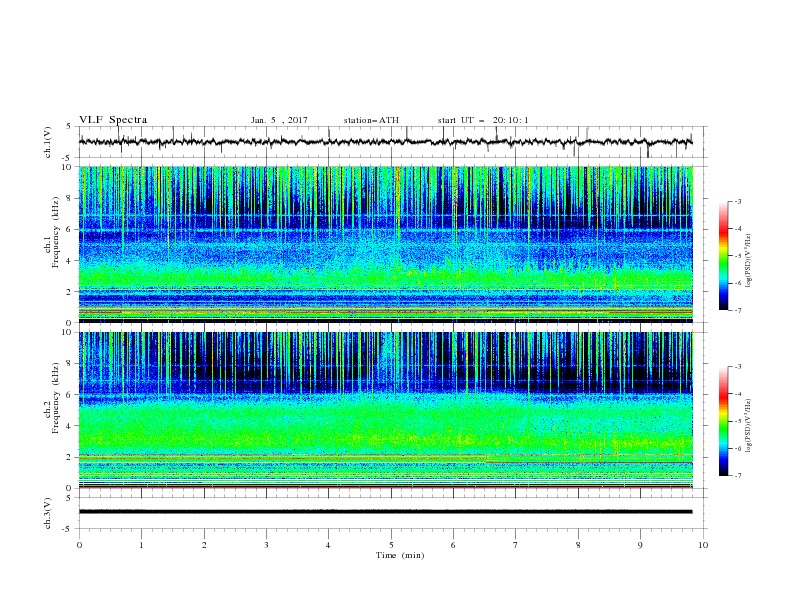
Task: Click the ch.1 frequency axis "4" tick label
Action: pos(70,261)
